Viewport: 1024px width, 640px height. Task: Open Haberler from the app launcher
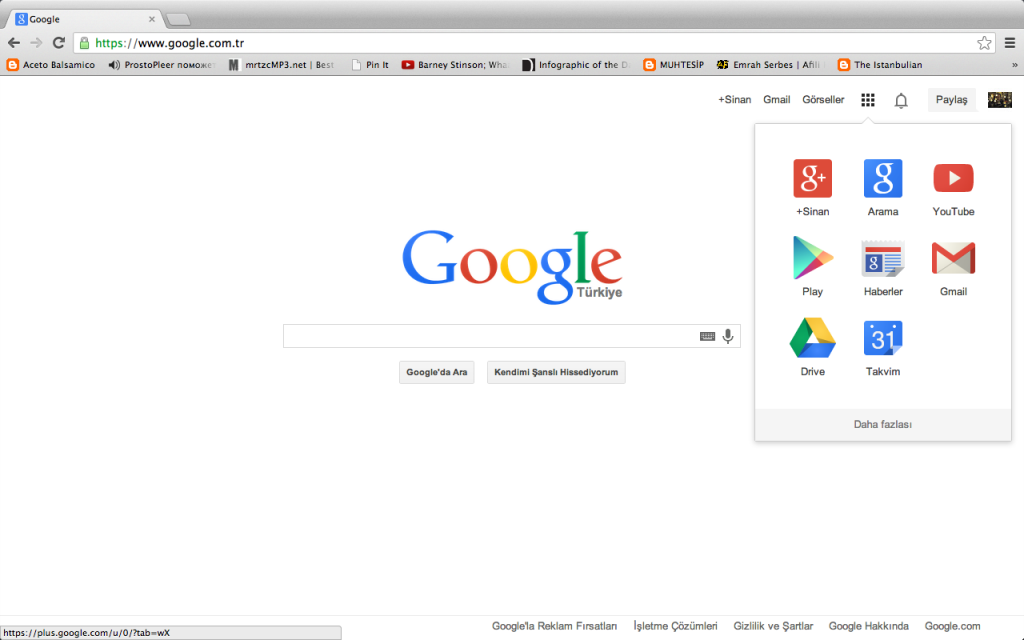point(882,259)
